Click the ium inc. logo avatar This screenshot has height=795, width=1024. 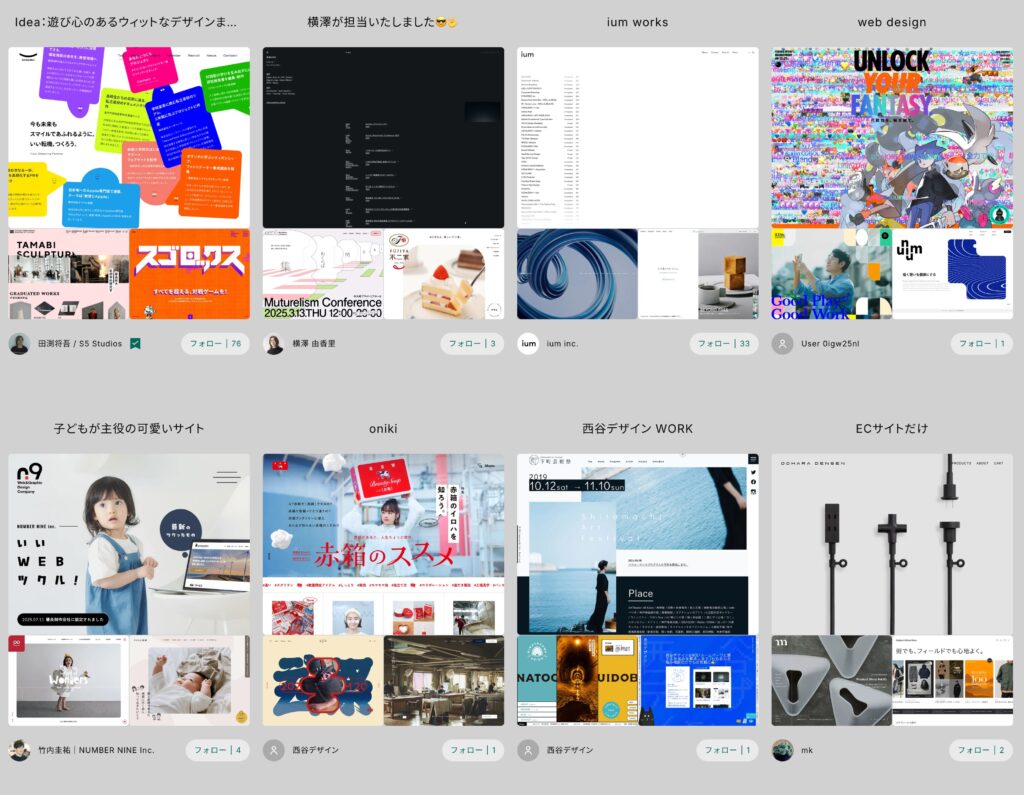528,344
